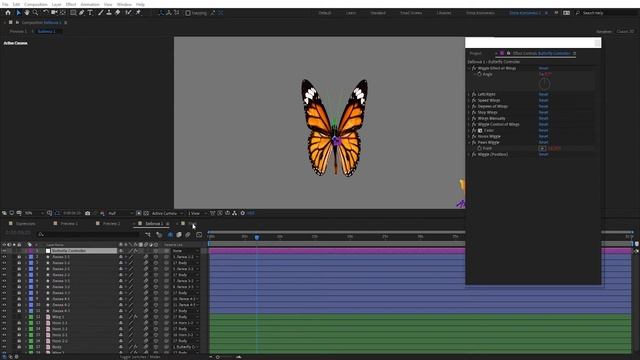Screen dimensions: 640x360
Task: Toggle visibility of the Wing 1 layer
Action: 4,317
